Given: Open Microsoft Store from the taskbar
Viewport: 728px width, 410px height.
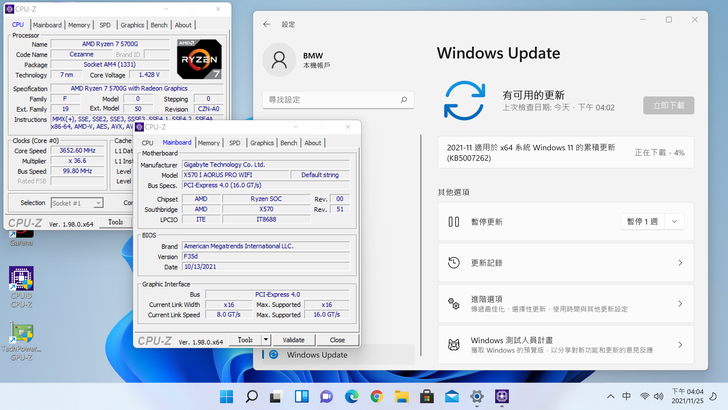Looking at the screenshot, I should click(426, 397).
